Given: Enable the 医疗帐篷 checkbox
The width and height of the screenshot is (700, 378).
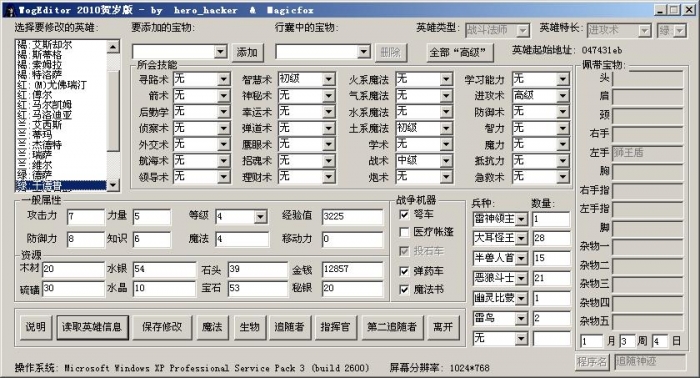Looking at the screenshot, I should [x=404, y=232].
